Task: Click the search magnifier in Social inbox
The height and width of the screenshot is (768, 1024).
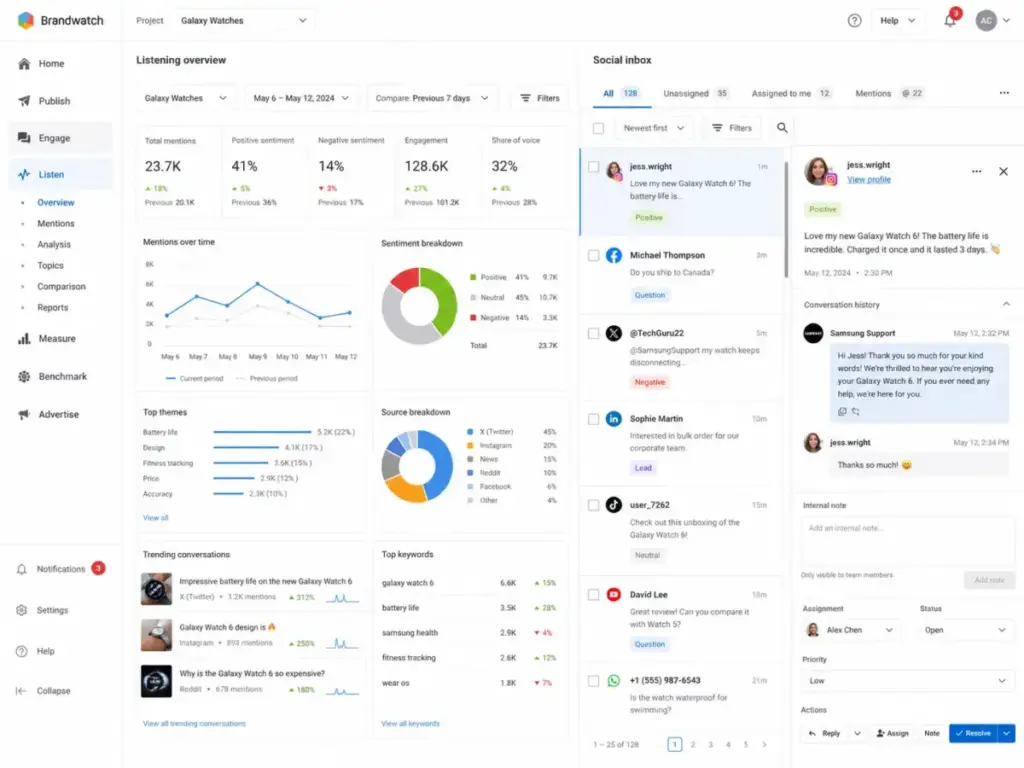Action: click(x=782, y=128)
